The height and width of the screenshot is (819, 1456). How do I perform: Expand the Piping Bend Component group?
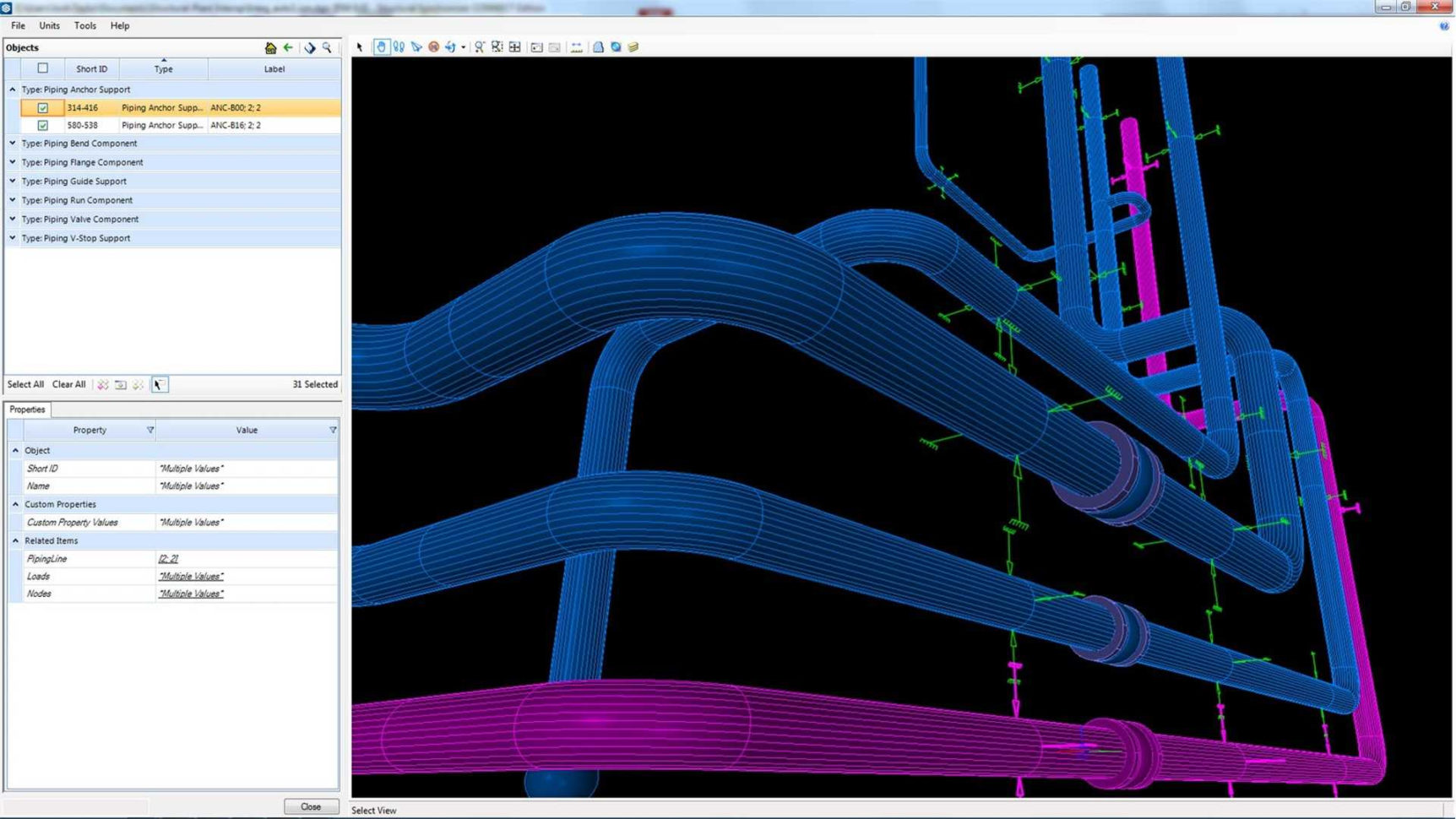coord(12,144)
